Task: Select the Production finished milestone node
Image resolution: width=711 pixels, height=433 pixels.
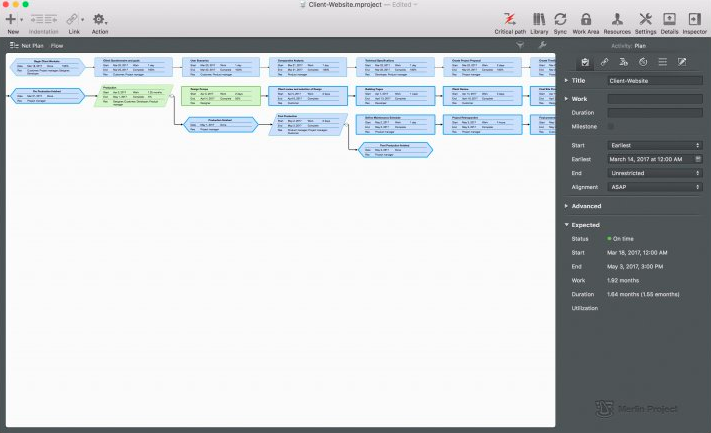Action: [x=221, y=125]
